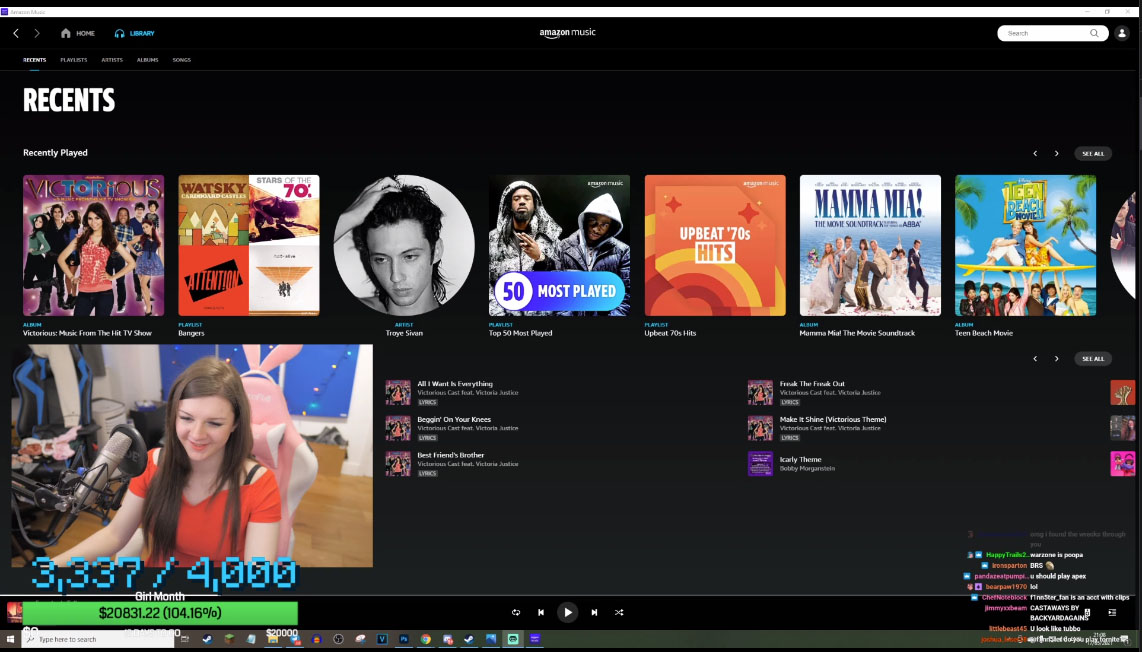This screenshot has height=652, width=1142.
Task: Open the Windows Start menu
Action: pos(10,640)
